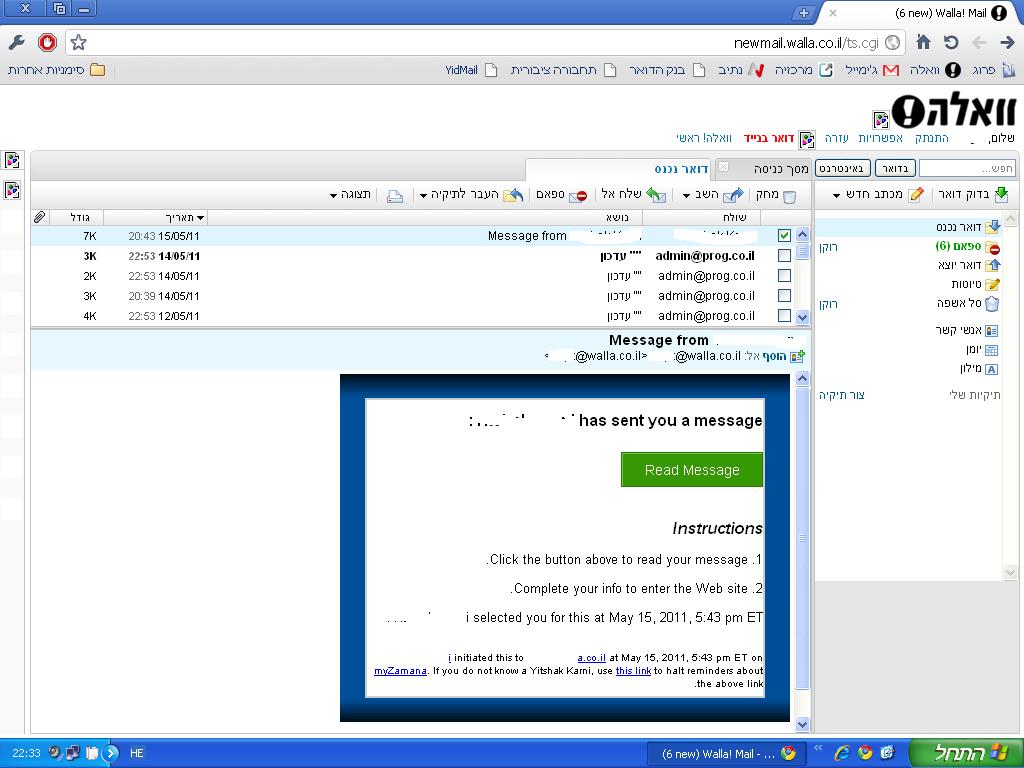Open the יומן calendar
Viewport: 1024px width, 768px height.
click(x=982, y=350)
